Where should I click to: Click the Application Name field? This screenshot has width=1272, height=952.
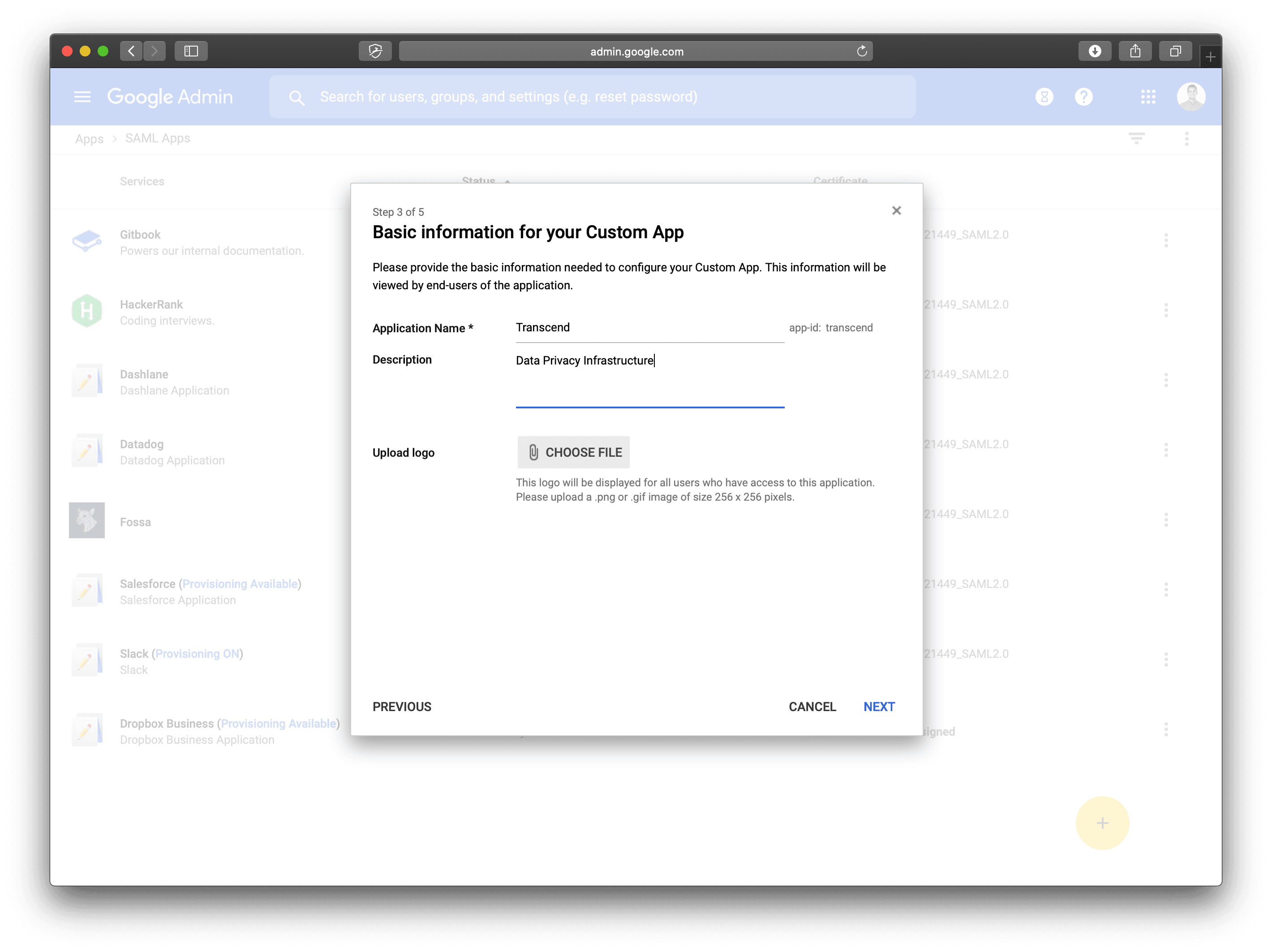pos(649,328)
